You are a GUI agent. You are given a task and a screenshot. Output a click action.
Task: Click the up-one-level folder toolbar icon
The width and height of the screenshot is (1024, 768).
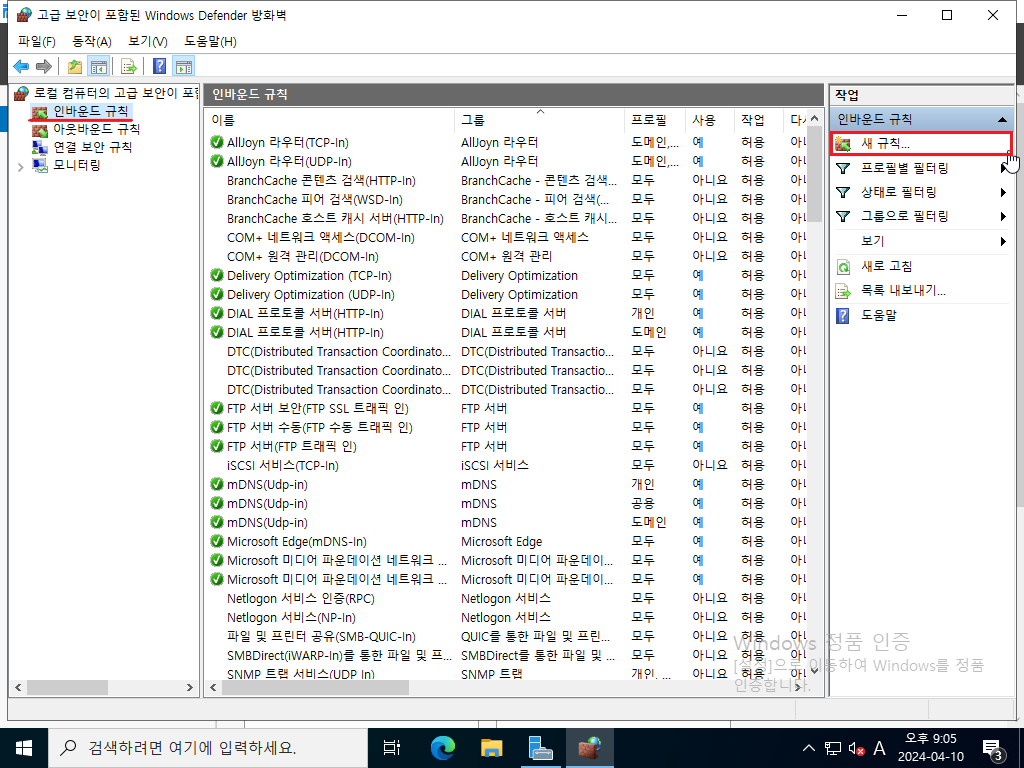pos(75,66)
